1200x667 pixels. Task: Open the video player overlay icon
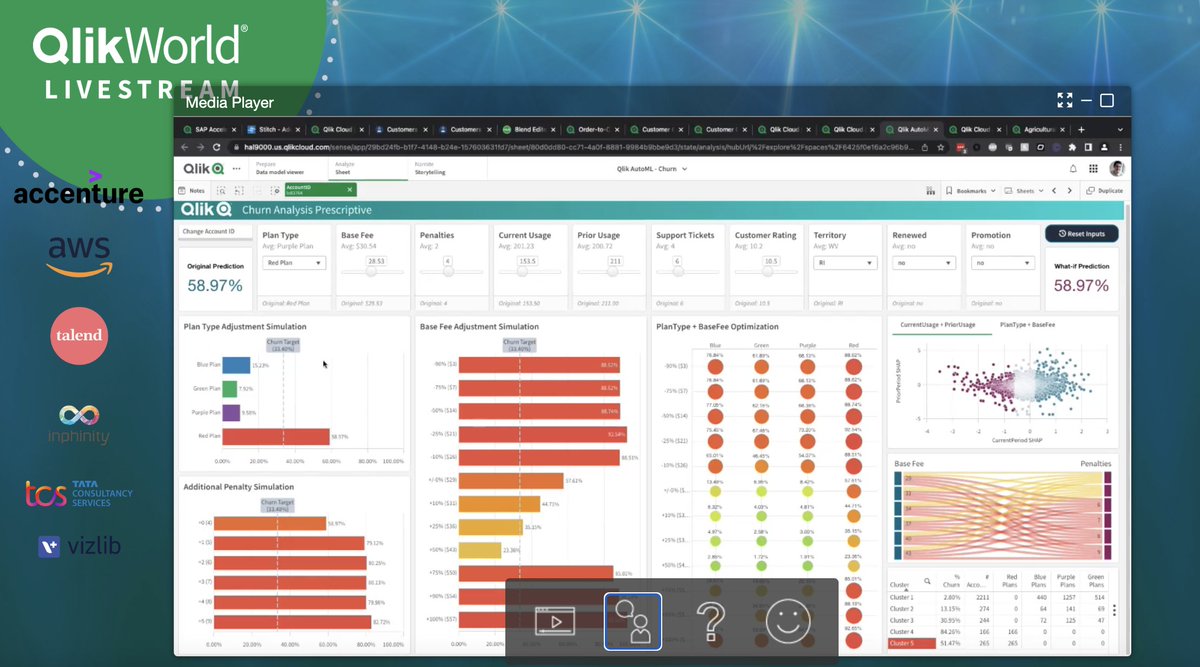(555, 622)
